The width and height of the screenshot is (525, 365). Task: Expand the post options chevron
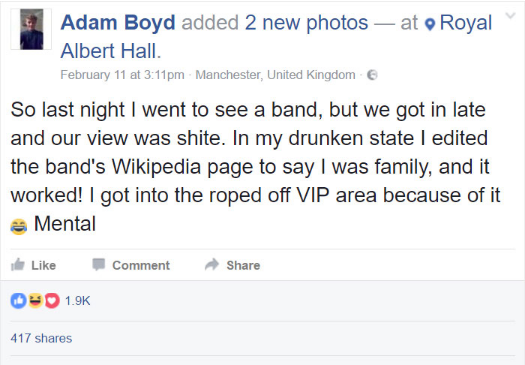(510, 15)
